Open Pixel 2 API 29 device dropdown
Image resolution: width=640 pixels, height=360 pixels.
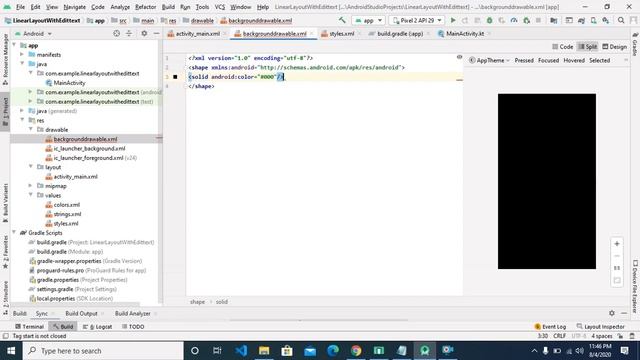click(x=416, y=20)
